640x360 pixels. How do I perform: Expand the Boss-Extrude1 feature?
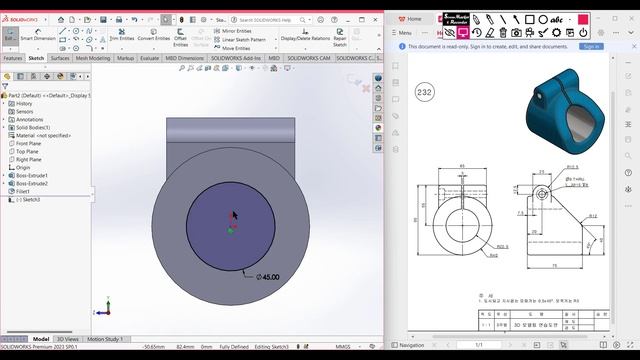pos(4,176)
